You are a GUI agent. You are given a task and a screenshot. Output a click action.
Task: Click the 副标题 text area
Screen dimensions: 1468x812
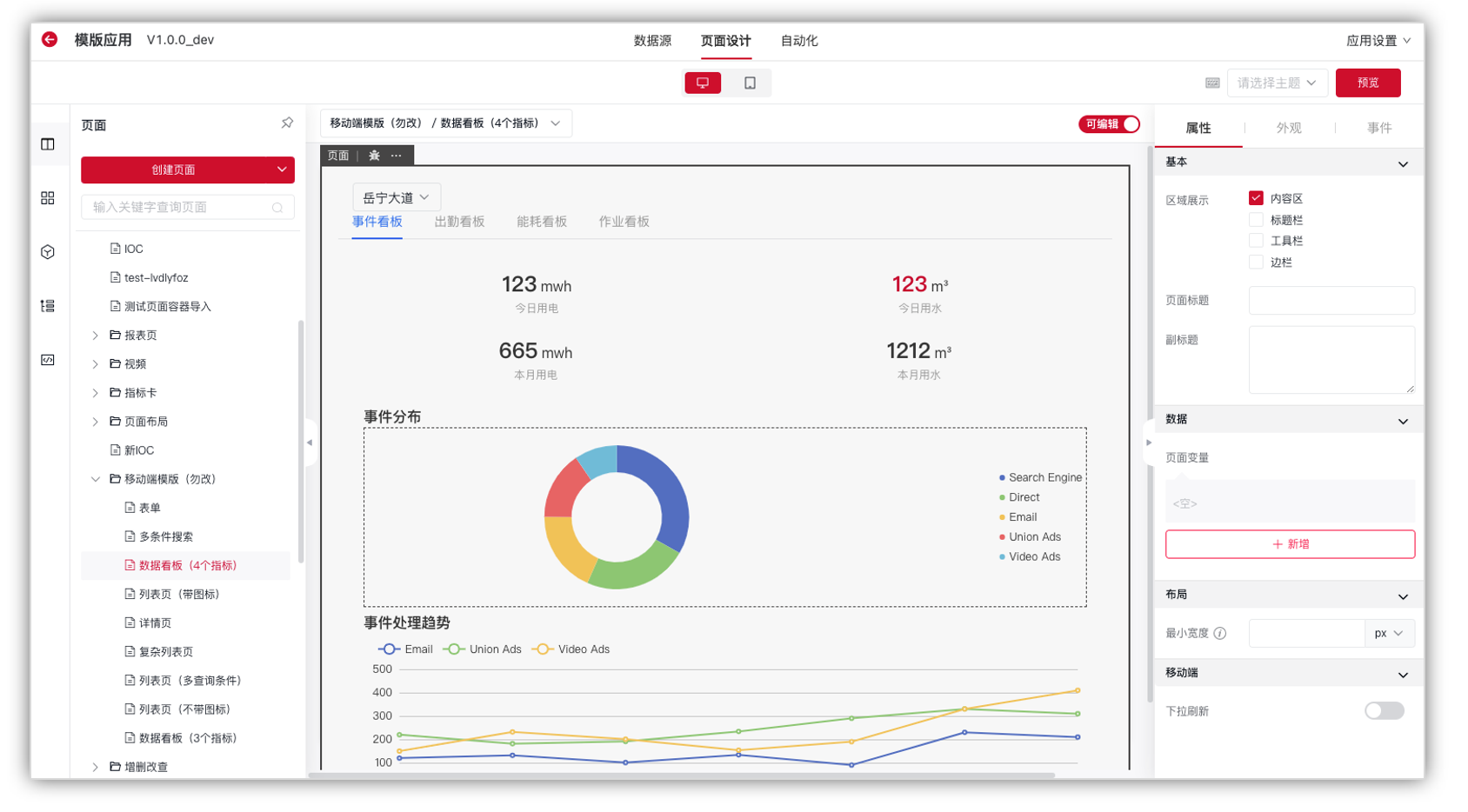coord(1331,360)
